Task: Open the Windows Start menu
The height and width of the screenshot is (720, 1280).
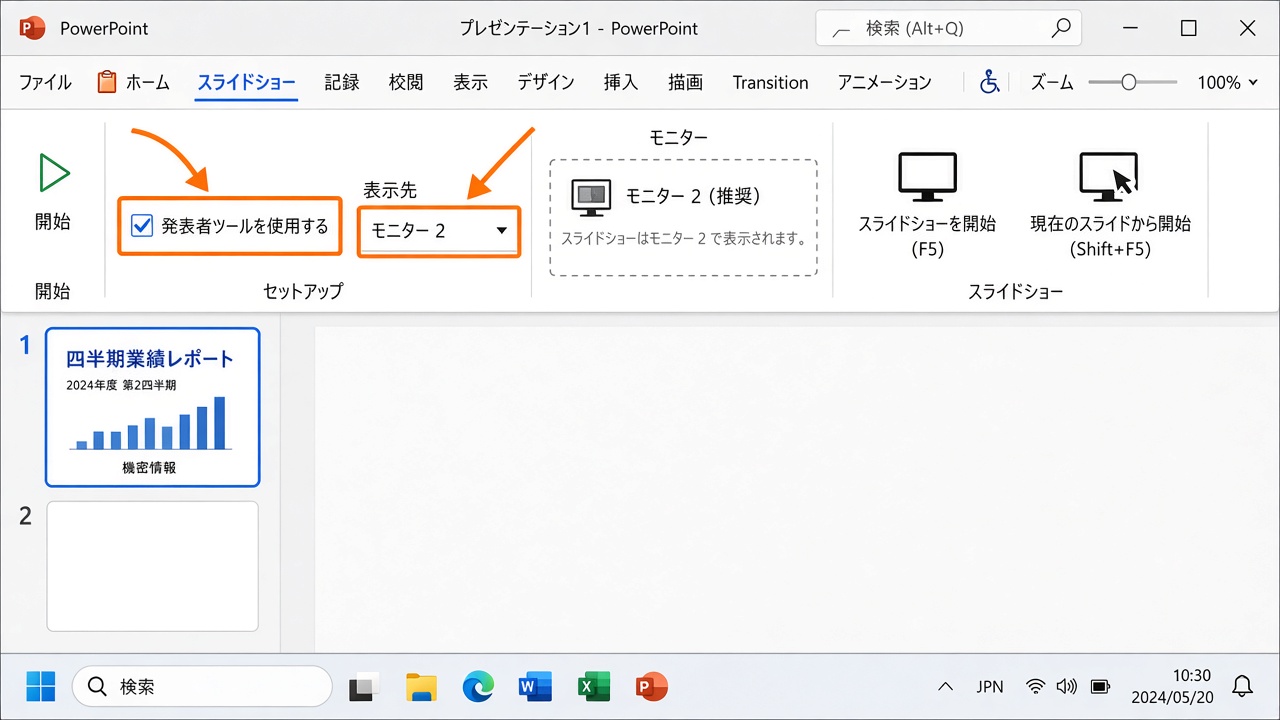Action: point(41,687)
